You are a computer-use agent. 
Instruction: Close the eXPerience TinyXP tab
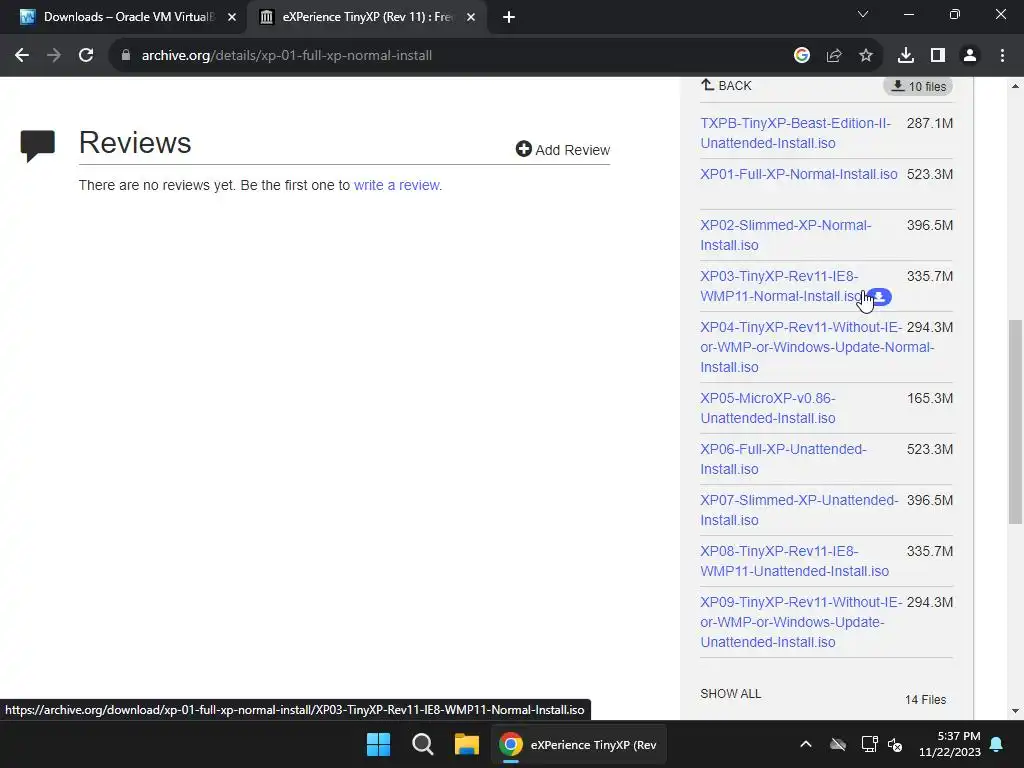[x=471, y=17]
